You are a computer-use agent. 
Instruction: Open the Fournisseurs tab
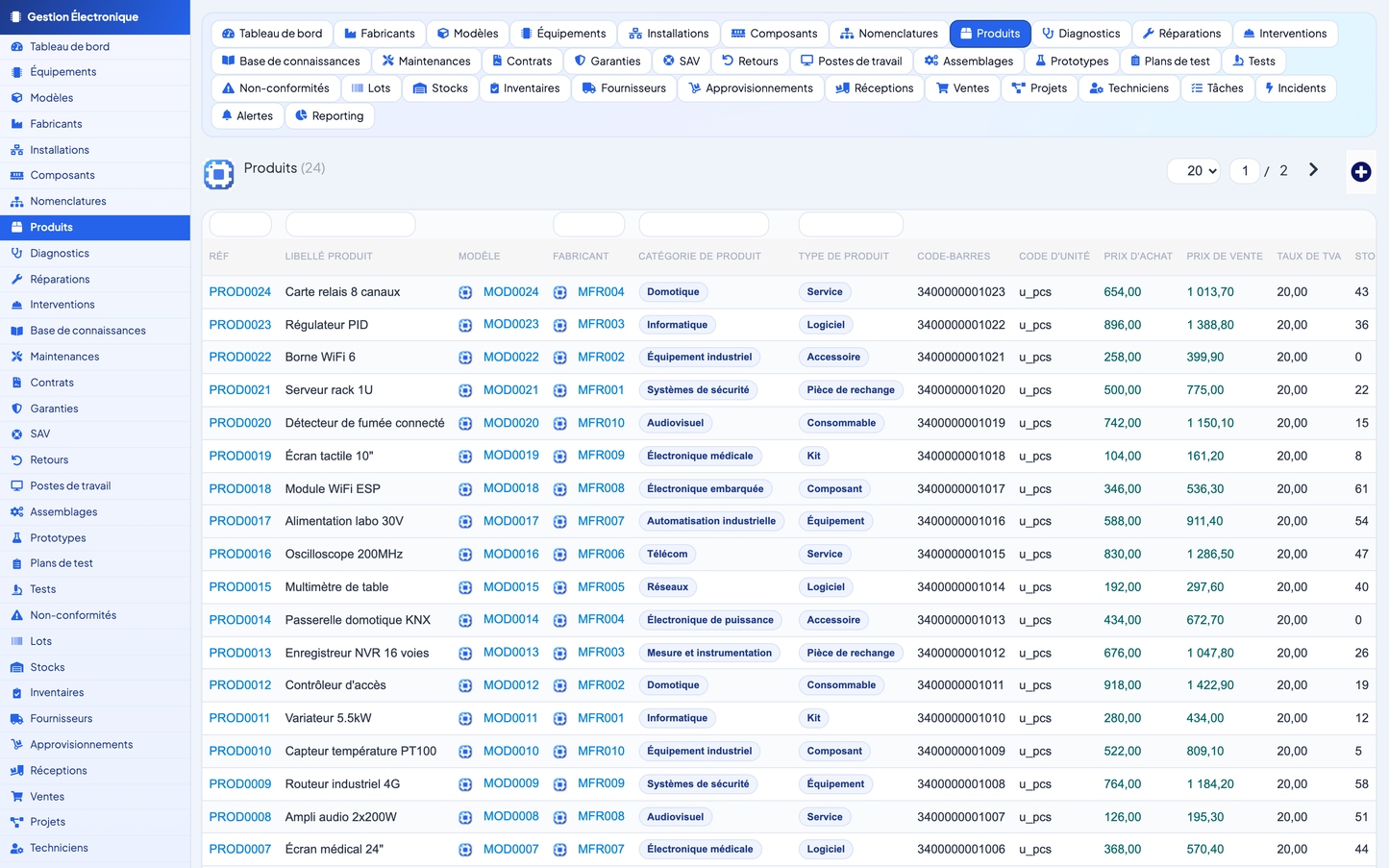pos(624,88)
